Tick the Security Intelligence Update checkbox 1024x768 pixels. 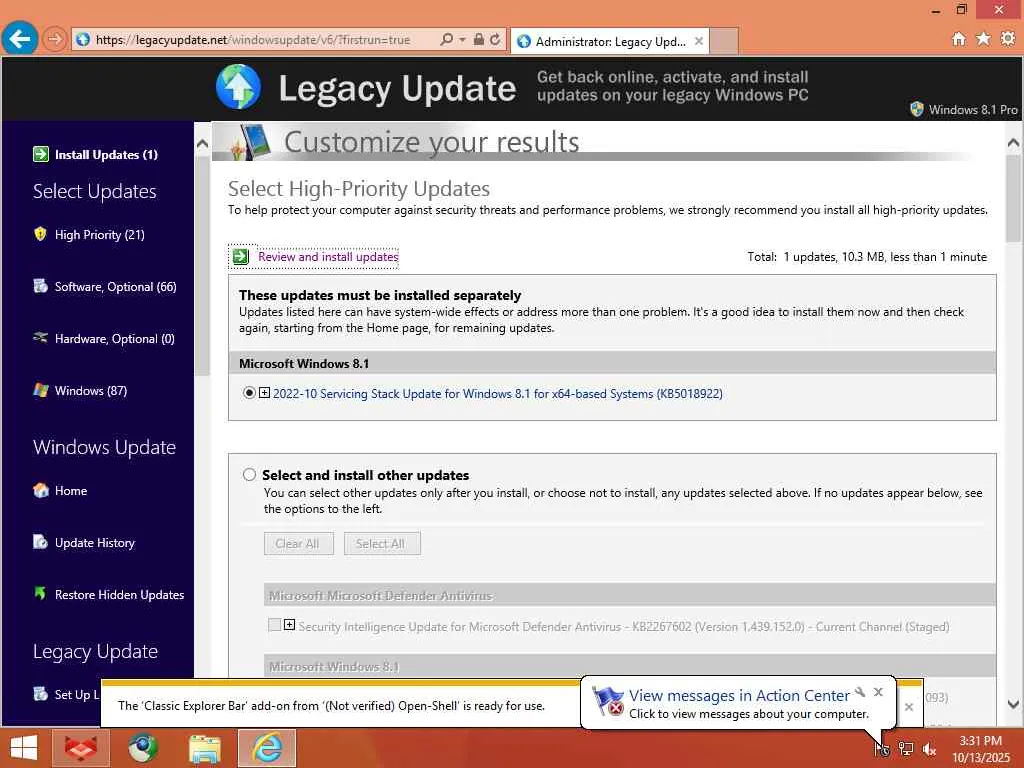(274, 624)
